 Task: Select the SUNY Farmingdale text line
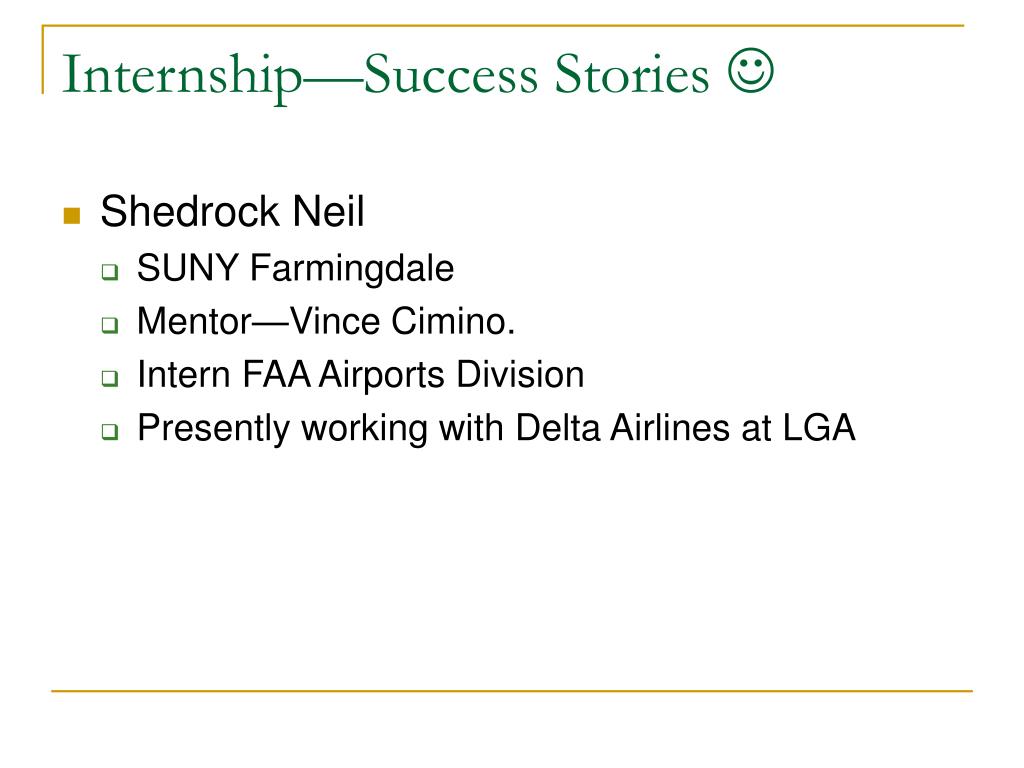coord(295,268)
